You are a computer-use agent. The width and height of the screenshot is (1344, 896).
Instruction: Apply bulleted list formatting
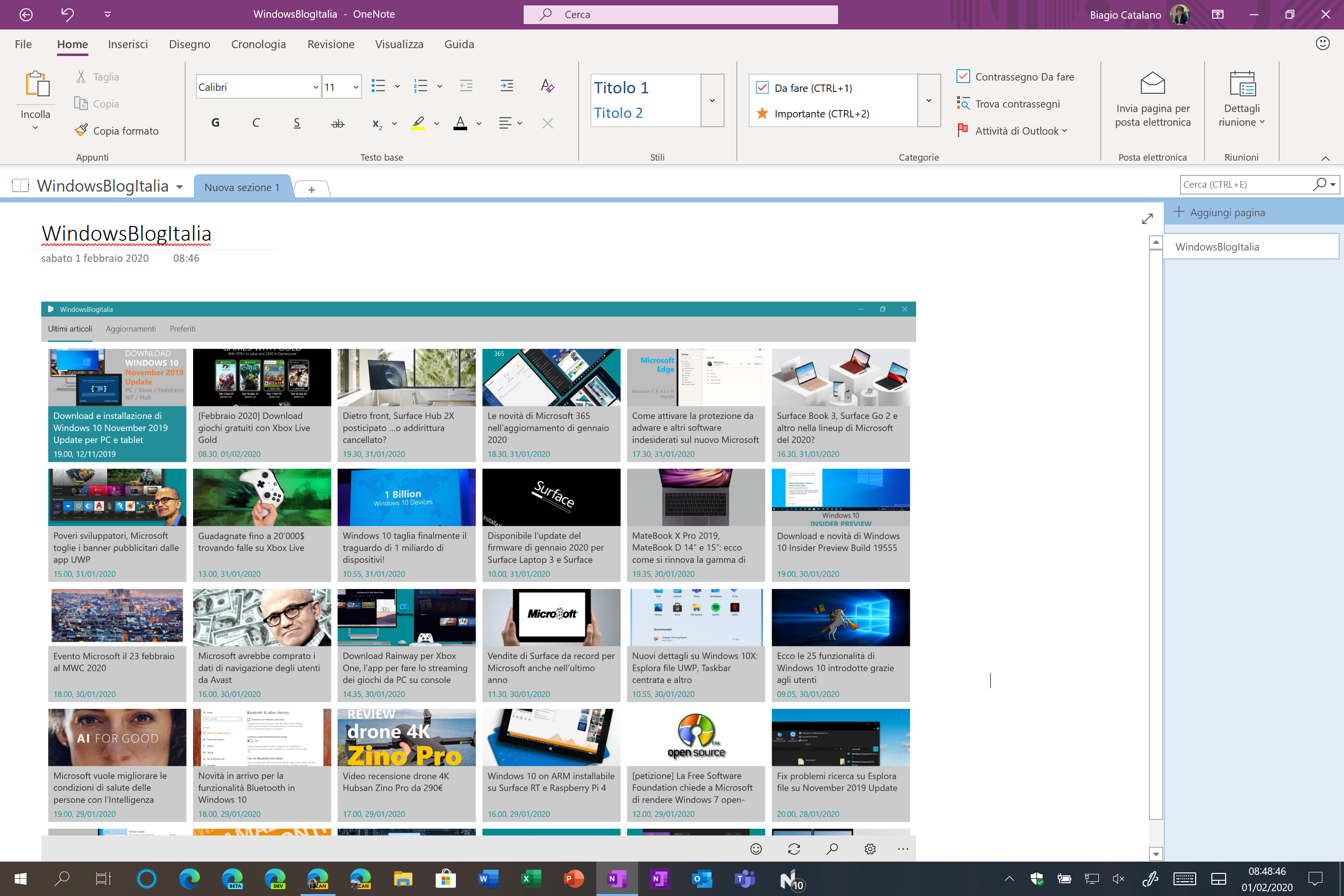point(378,86)
